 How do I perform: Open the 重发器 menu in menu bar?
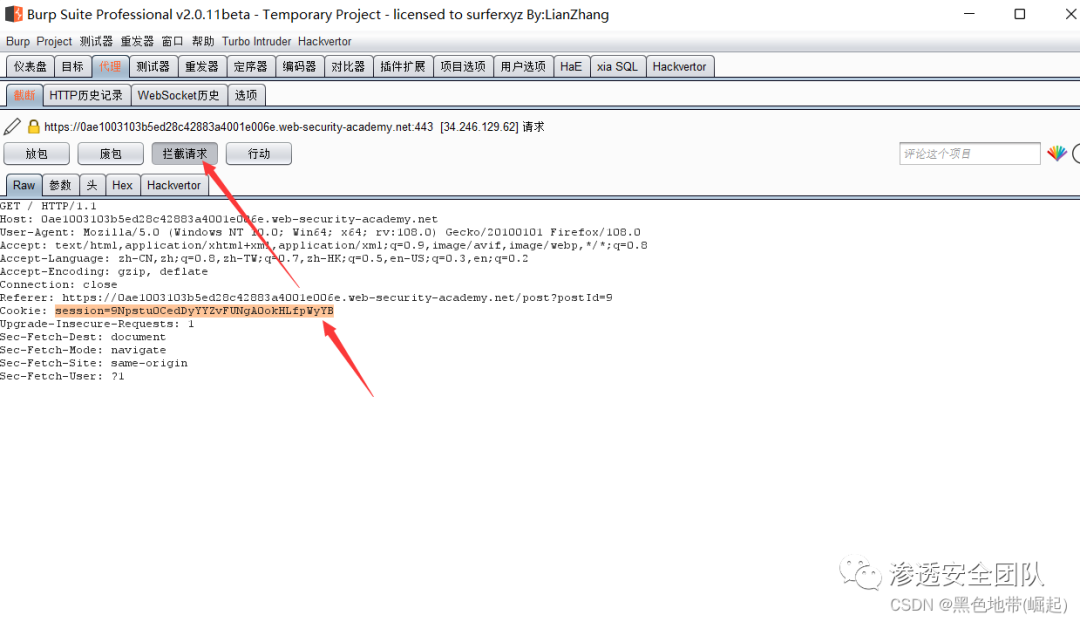point(137,41)
